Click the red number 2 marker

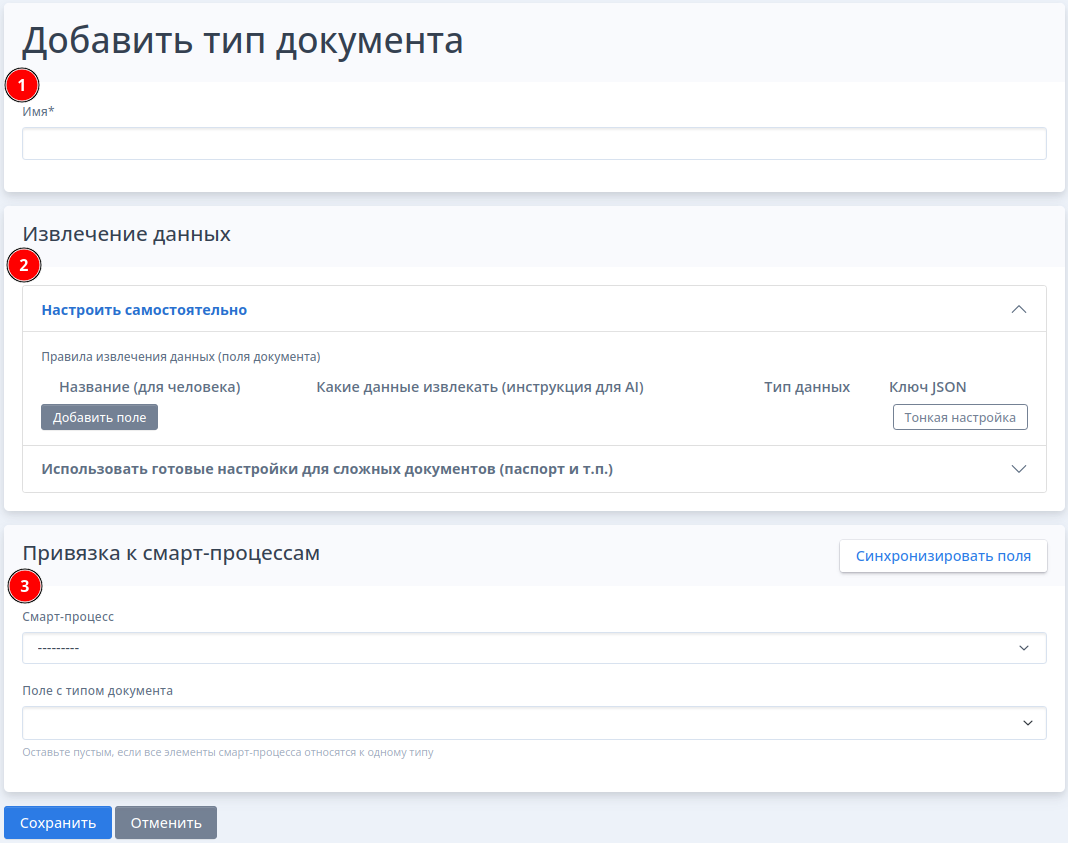[x=24, y=266]
